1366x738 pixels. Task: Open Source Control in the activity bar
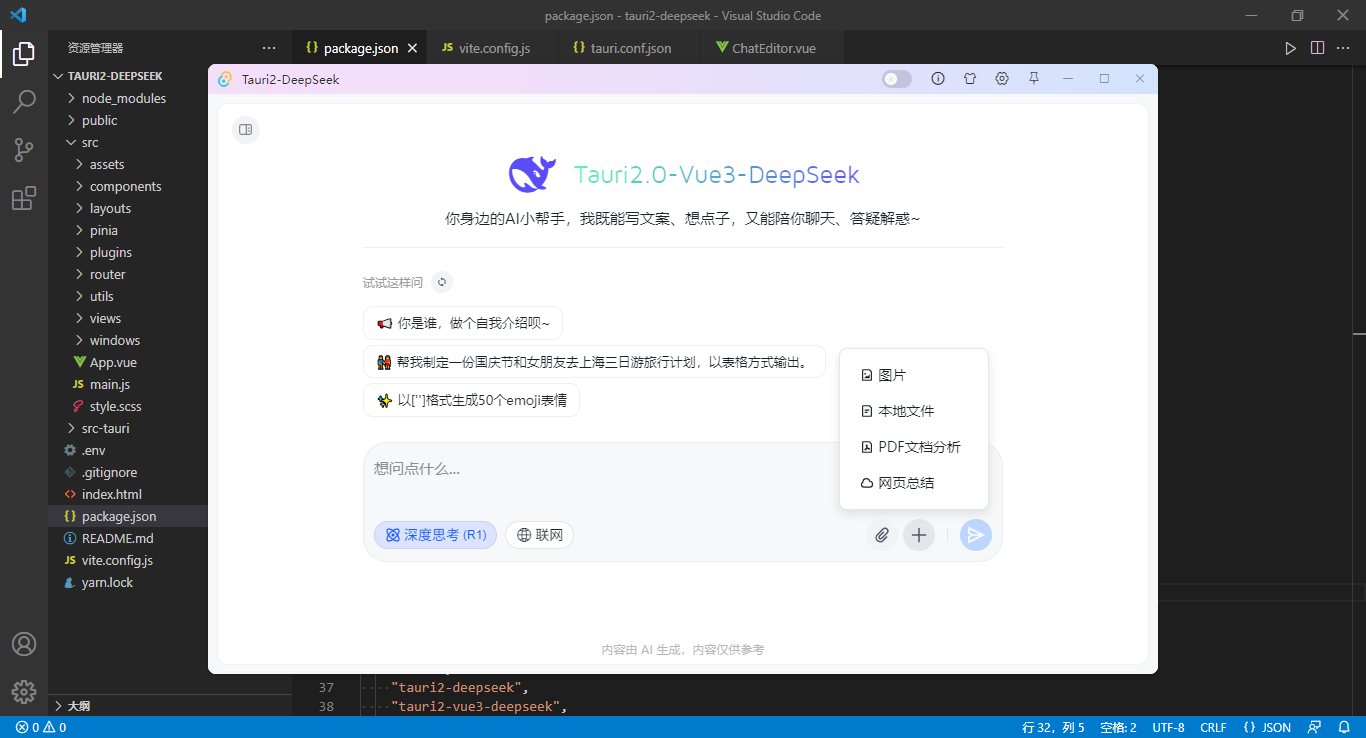pos(24,150)
